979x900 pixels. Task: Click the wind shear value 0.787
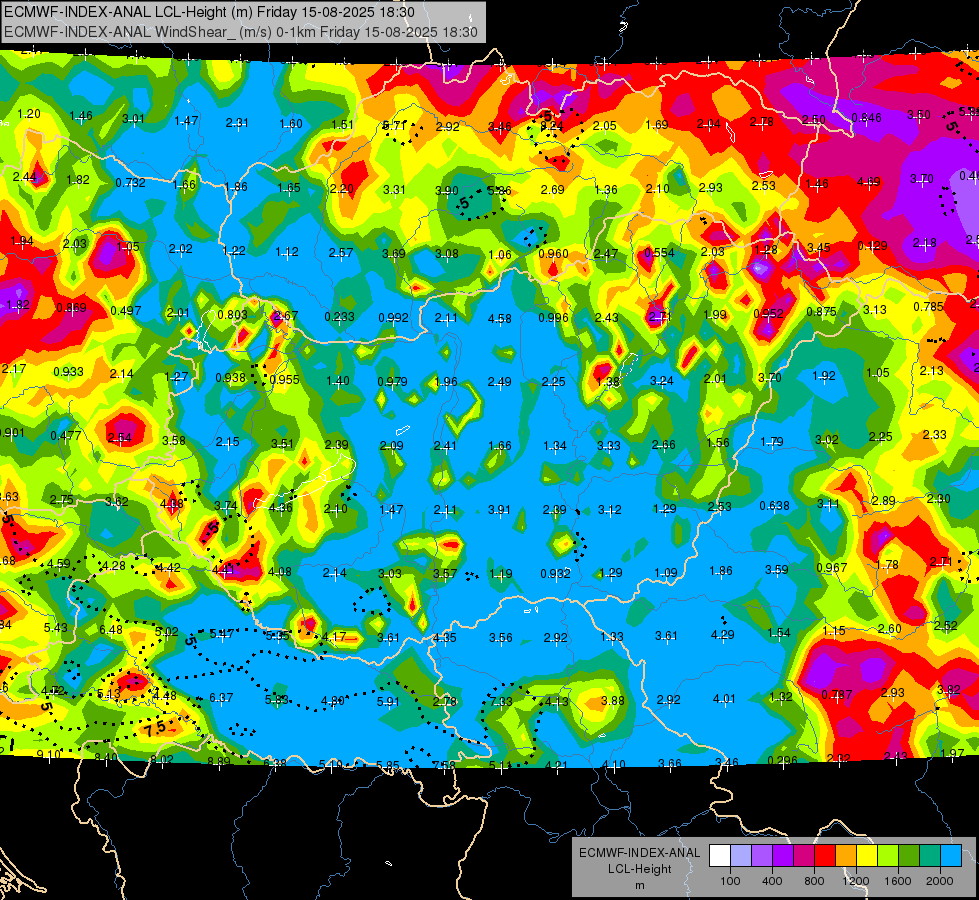[x=837, y=695]
